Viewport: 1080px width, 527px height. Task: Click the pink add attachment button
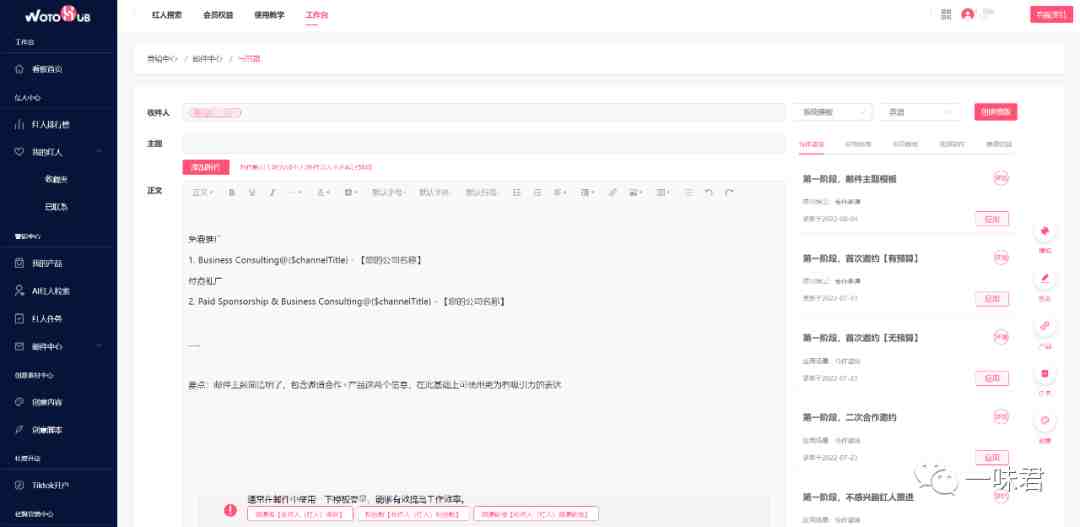click(206, 167)
